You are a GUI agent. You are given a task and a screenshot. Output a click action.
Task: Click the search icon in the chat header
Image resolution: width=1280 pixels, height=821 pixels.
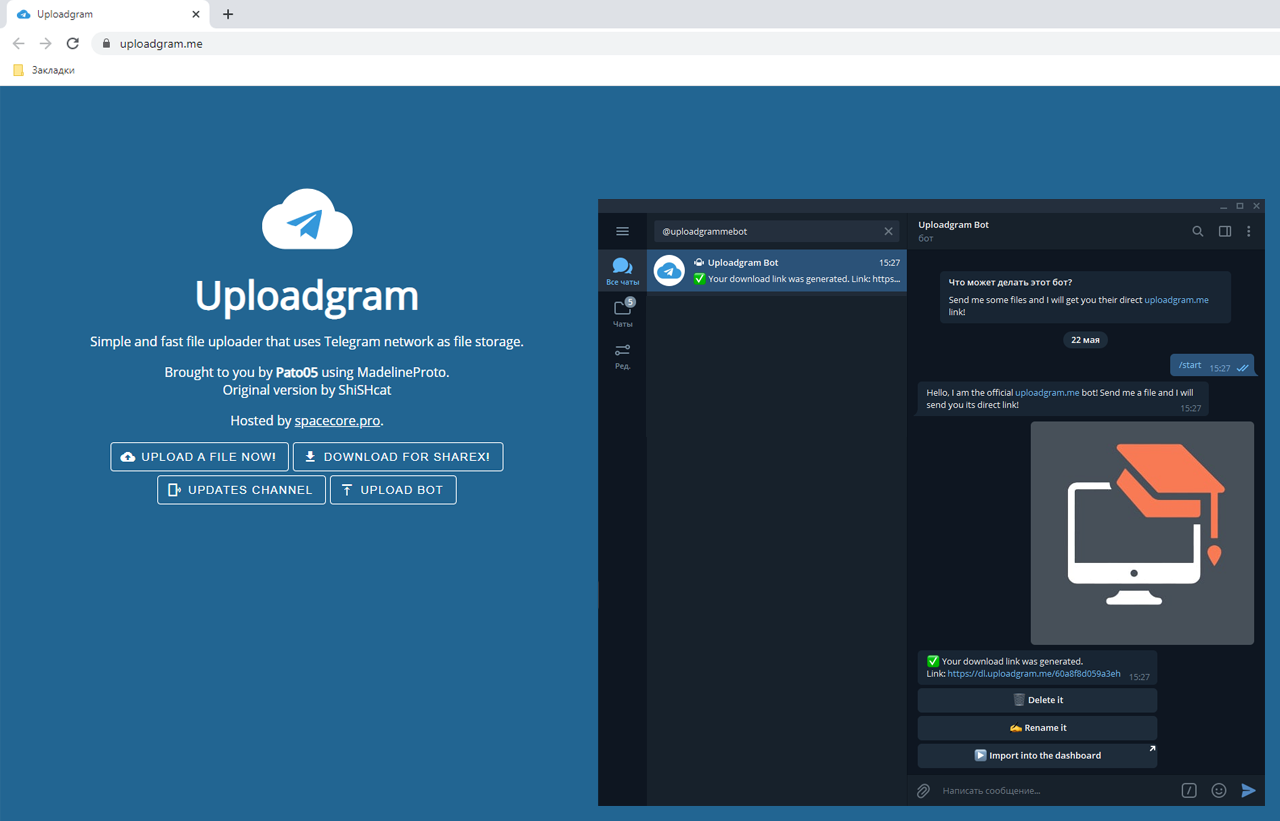coord(1197,231)
